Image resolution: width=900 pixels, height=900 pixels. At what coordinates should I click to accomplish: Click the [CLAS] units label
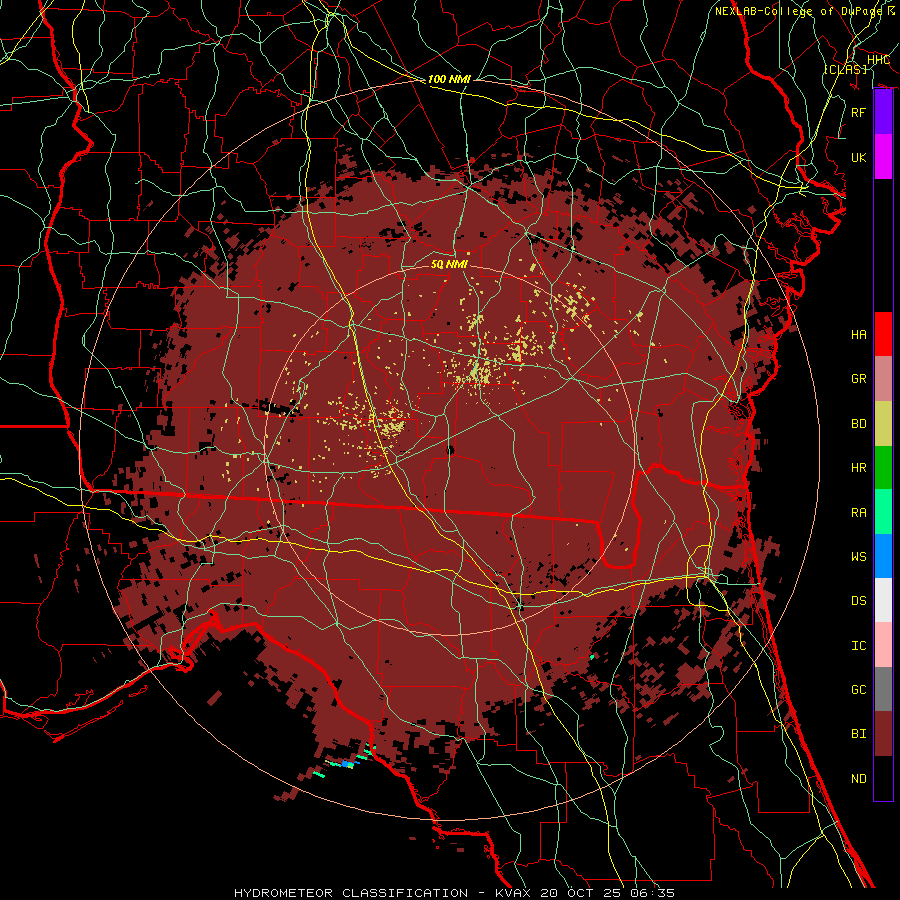pyautogui.click(x=845, y=69)
